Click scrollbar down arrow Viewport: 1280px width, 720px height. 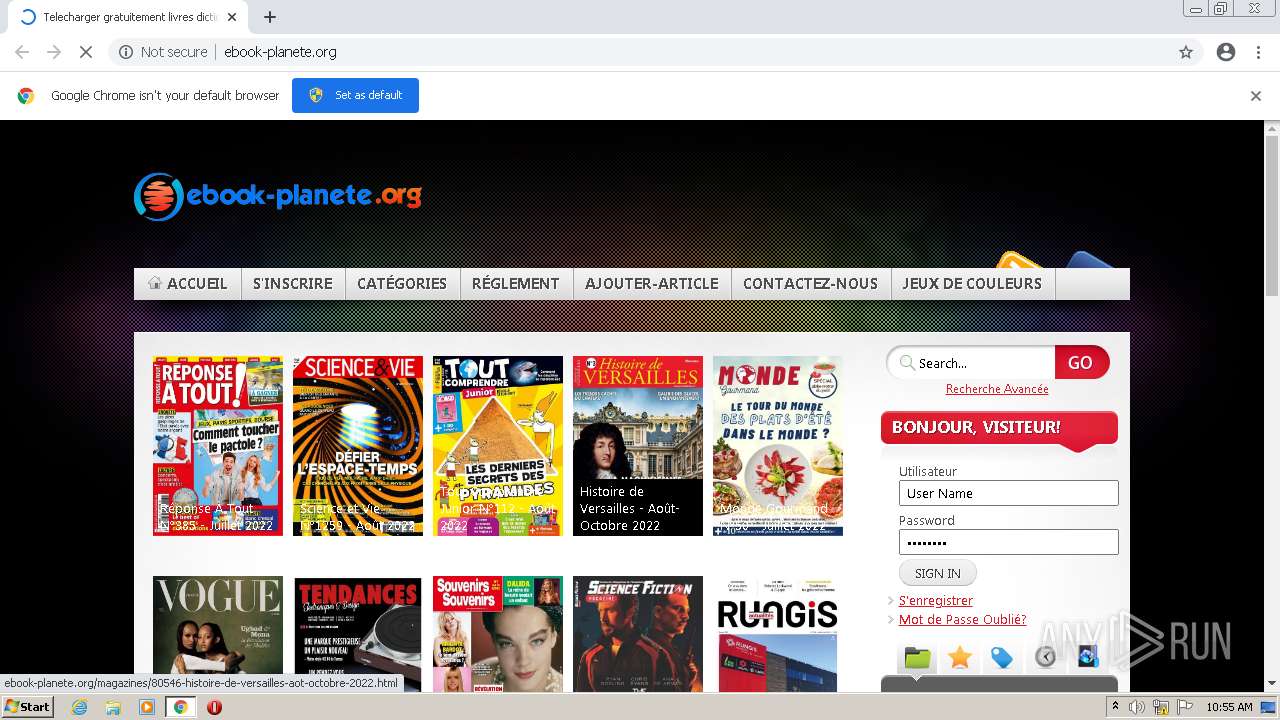pyautogui.click(x=1272, y=684)
